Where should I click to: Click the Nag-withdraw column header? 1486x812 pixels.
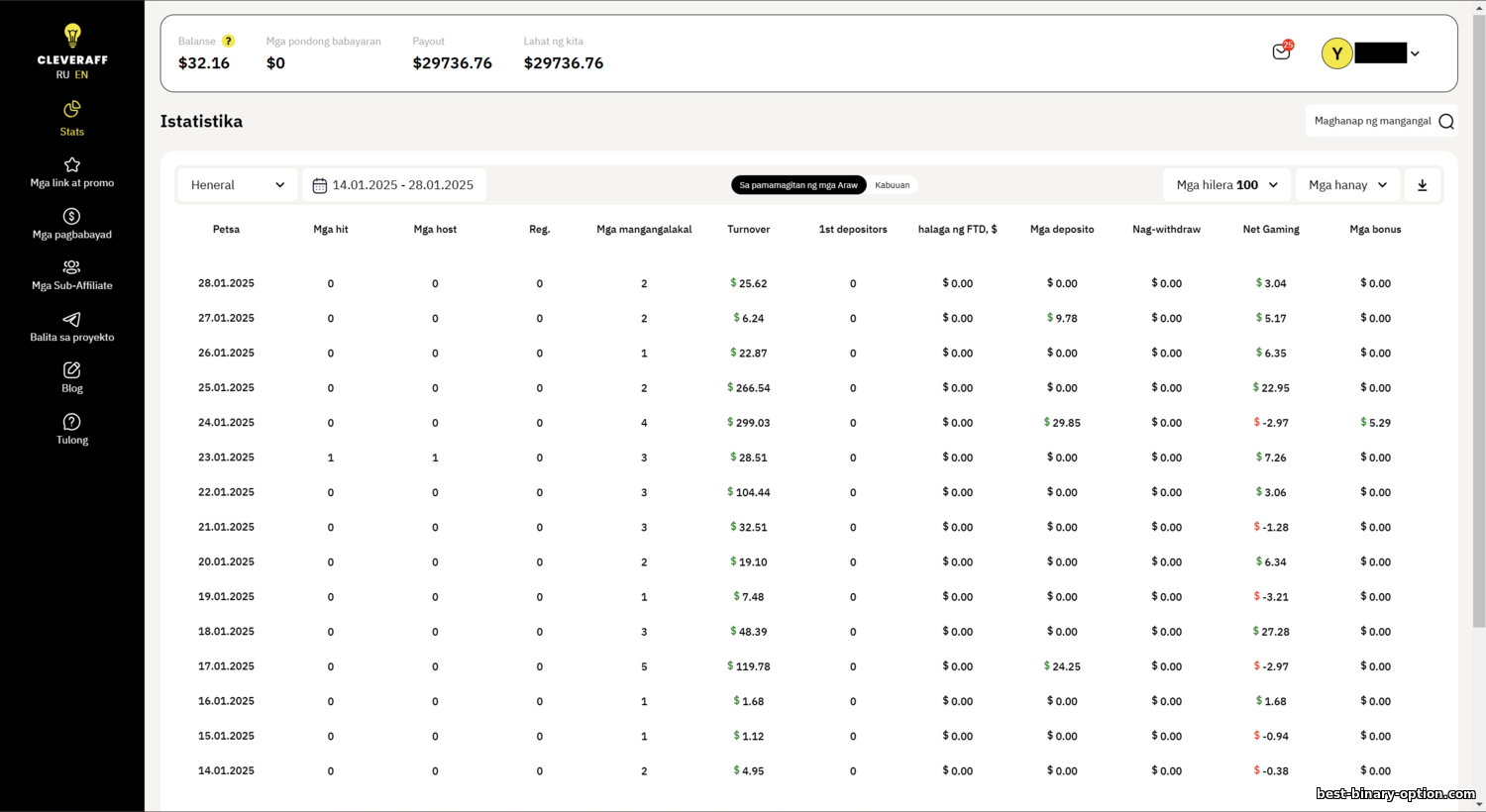[1166, 229]
